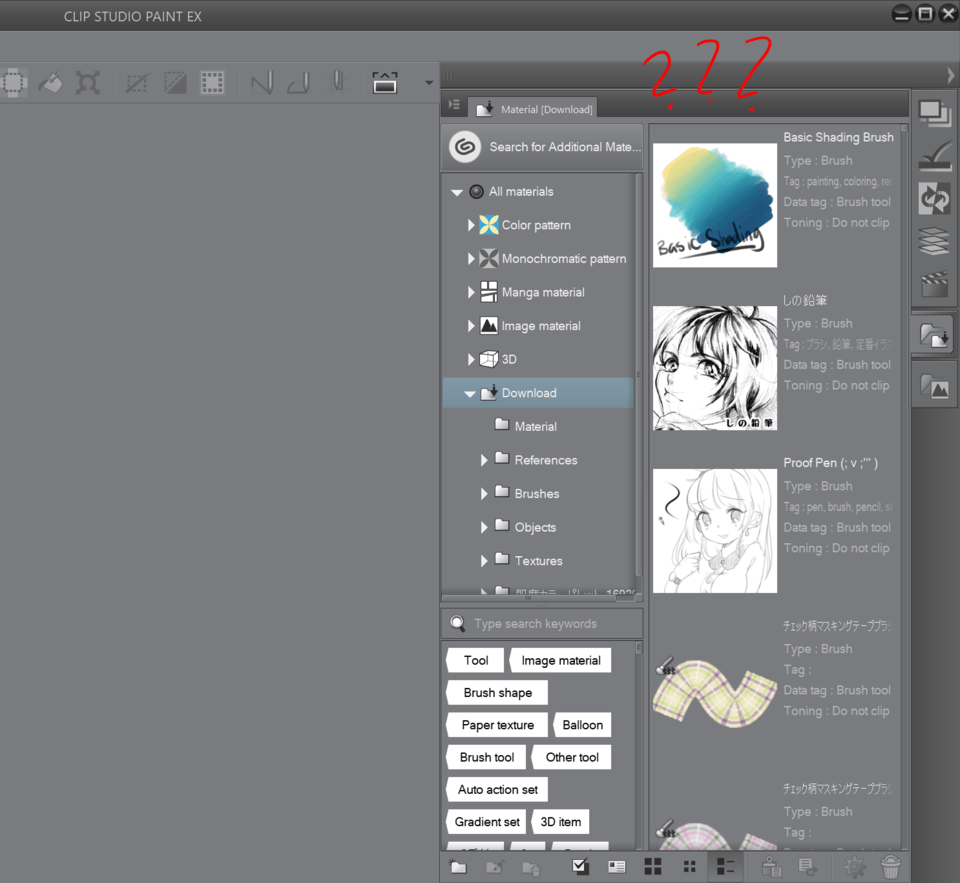Open the Material Download folder icon in the side dock
Viewport: 960px width, 883px height.
pyautogui.click(x=934, y=334)
